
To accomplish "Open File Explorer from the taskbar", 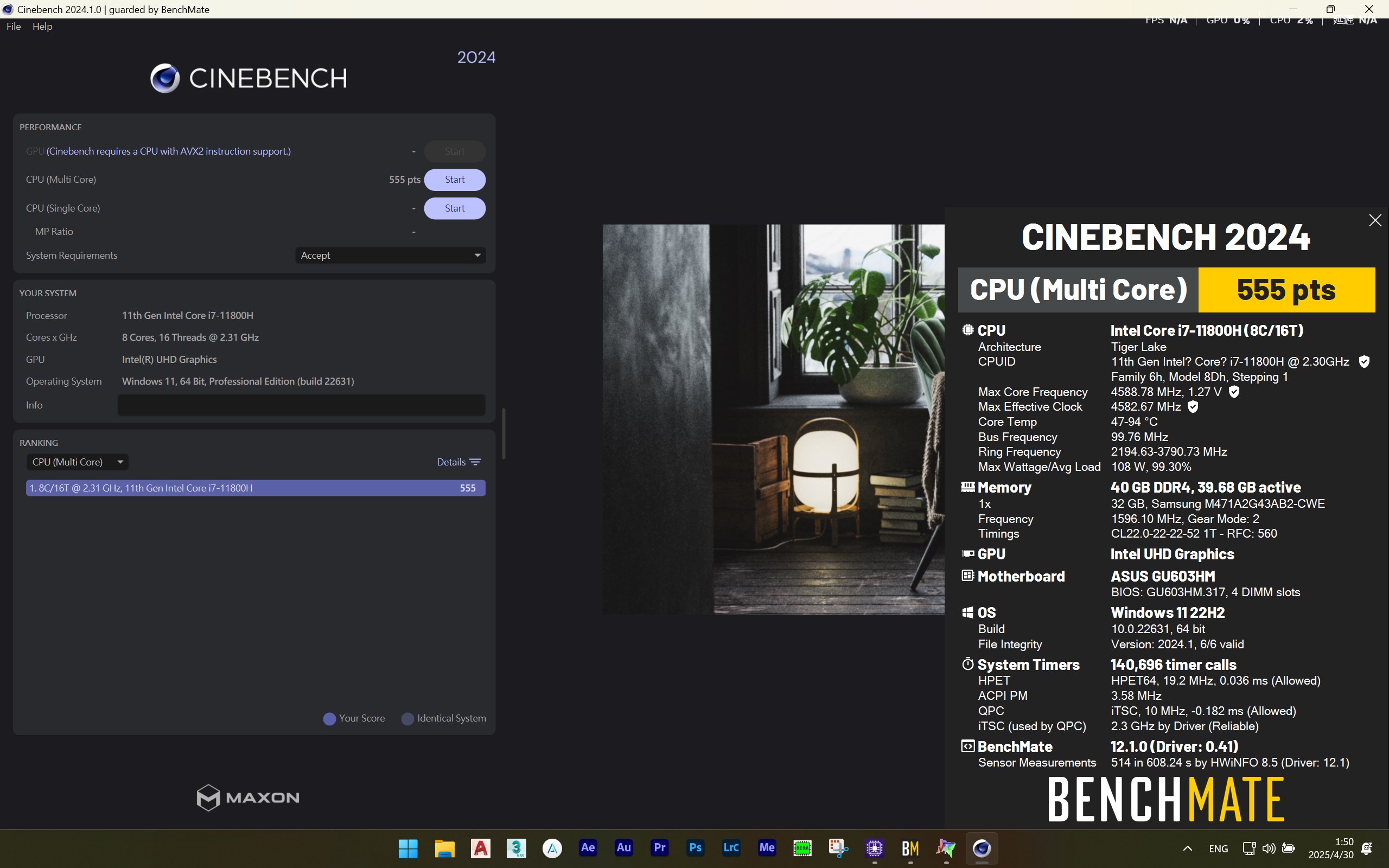I will point(444,848).
